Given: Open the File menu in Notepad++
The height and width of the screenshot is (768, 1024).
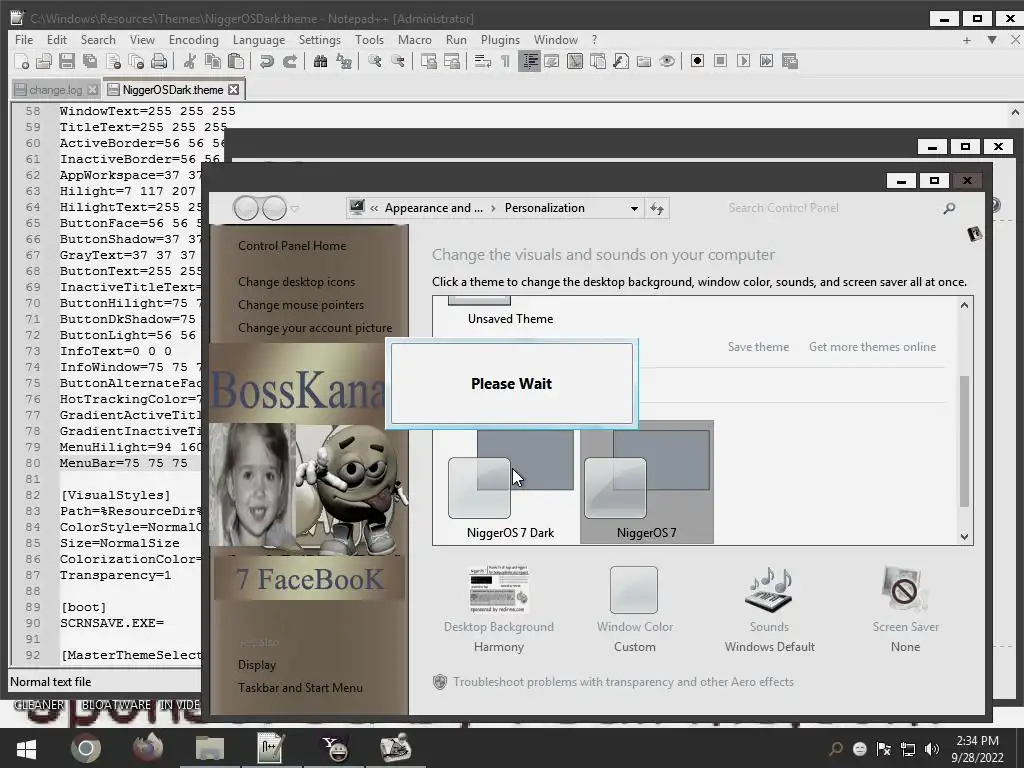Looking at the screenshot, I should (24, 40).
